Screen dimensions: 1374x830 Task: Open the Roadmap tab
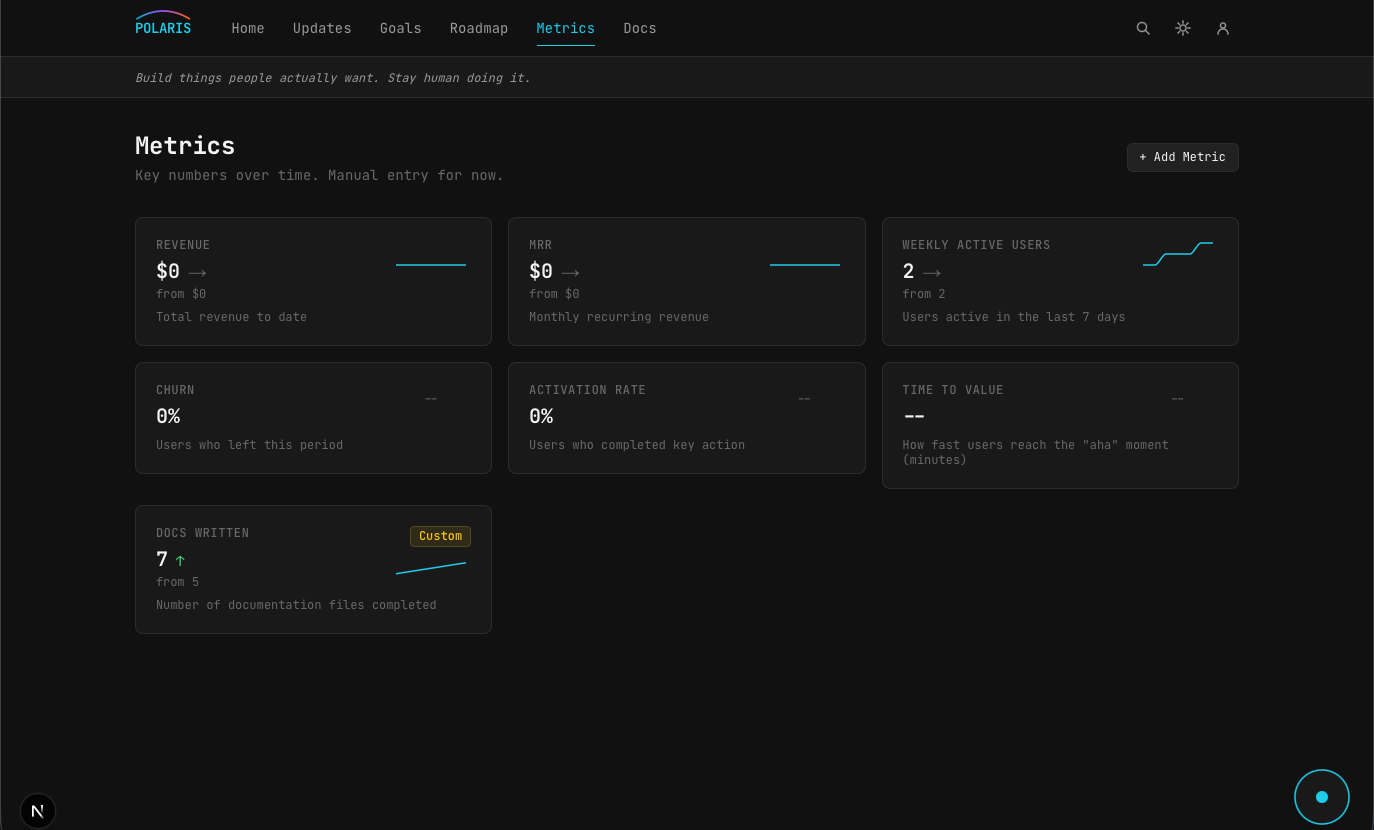pyautogui.click(x=479, y=28)
